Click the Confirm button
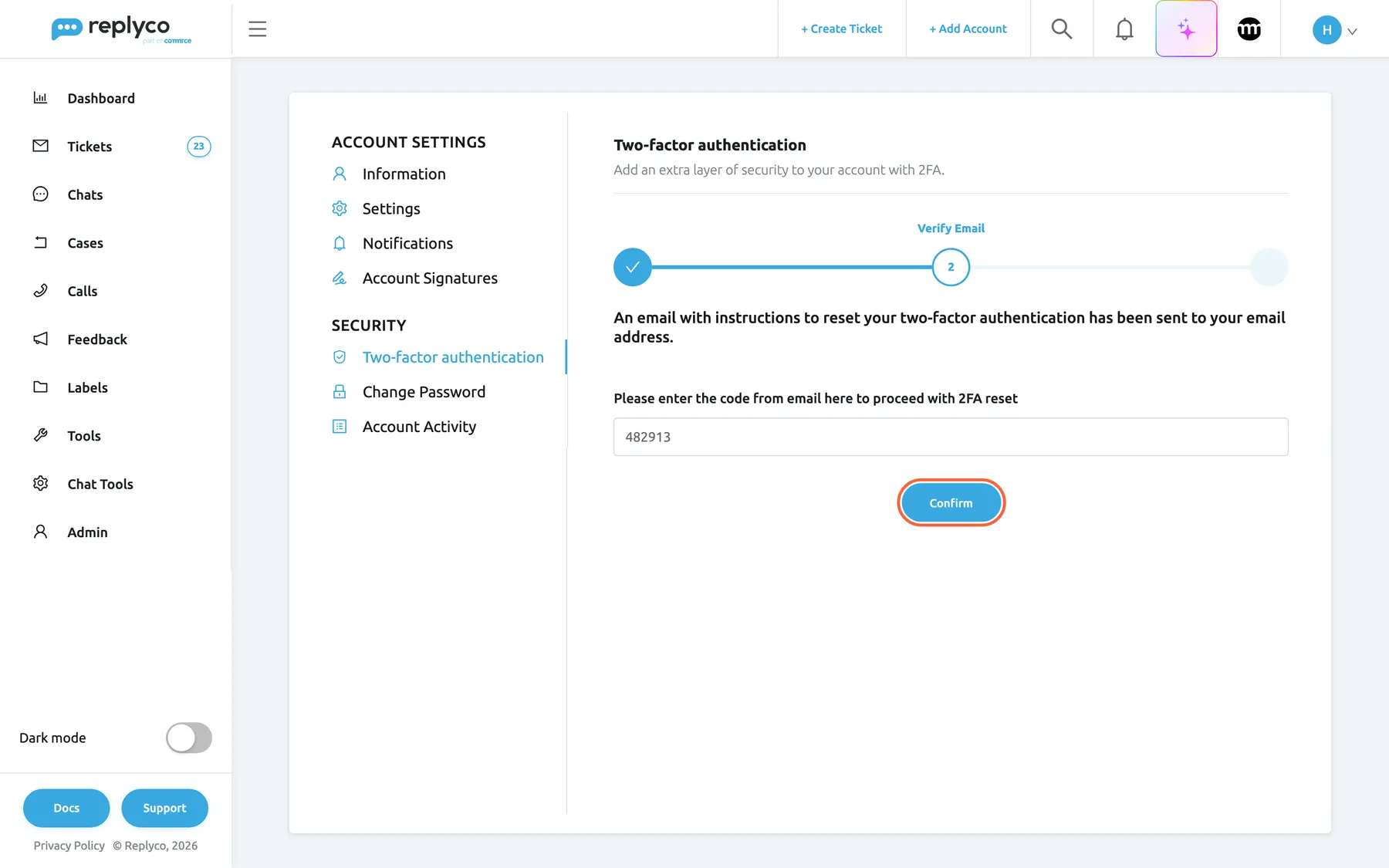The width and height of the screenshot is (1389, 868). click(x=951, y=503)
